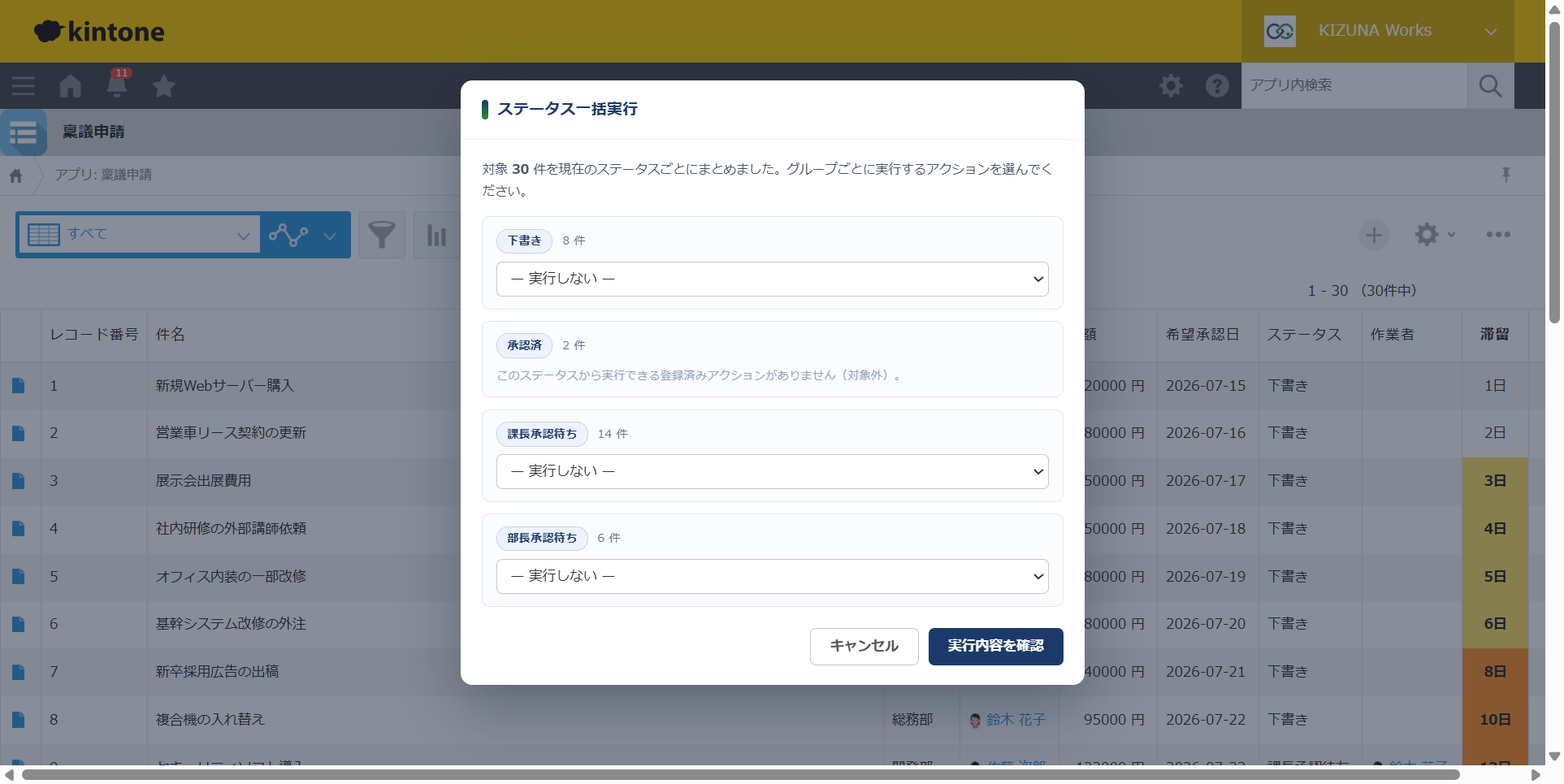Screen dimensions: 1564x784
Task: Open action dropdown for 課長承認待ち group
Action: pyautogui.click(x=772, y=471)
